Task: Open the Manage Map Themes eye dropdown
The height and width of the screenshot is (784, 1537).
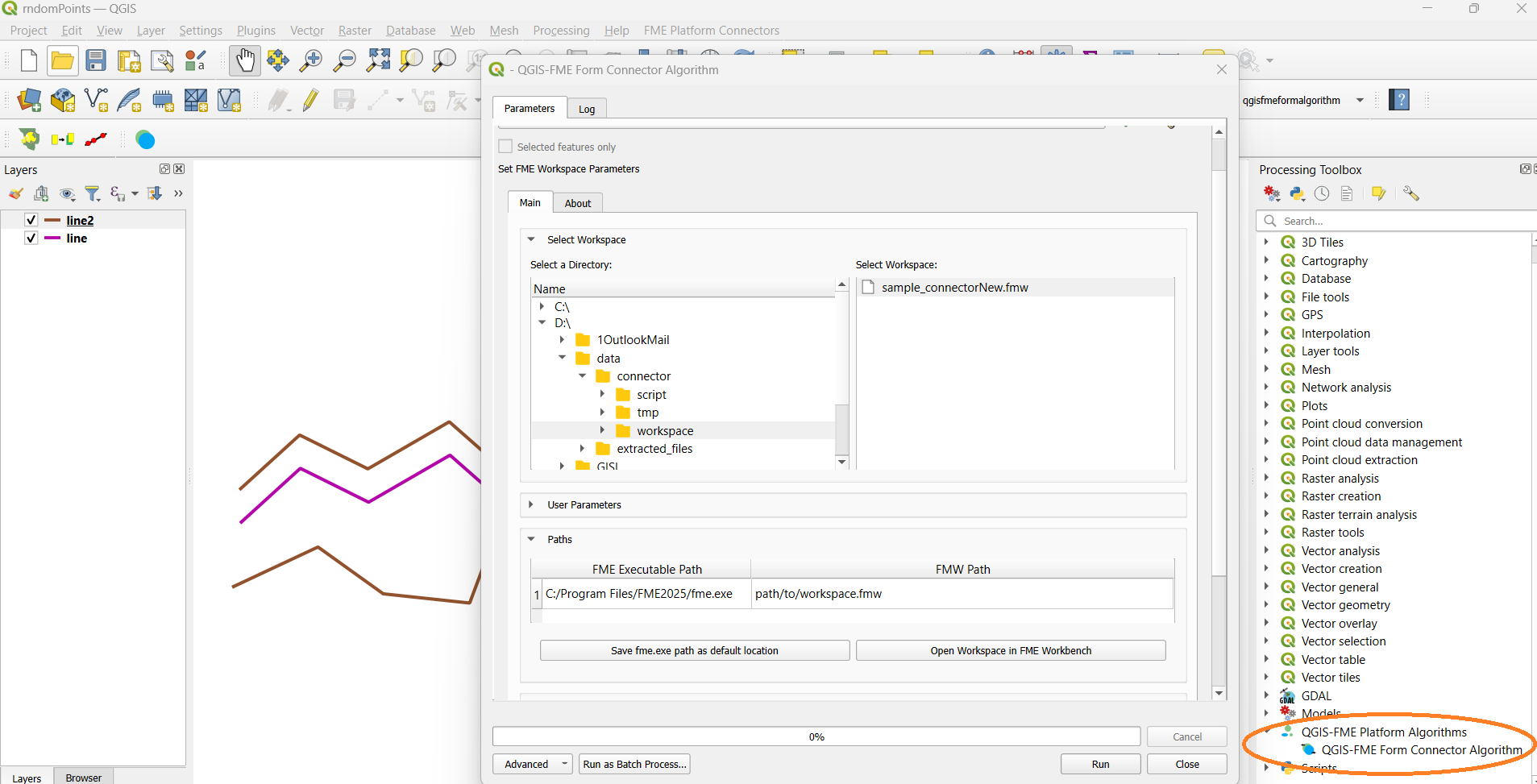Action: [68, 193]
